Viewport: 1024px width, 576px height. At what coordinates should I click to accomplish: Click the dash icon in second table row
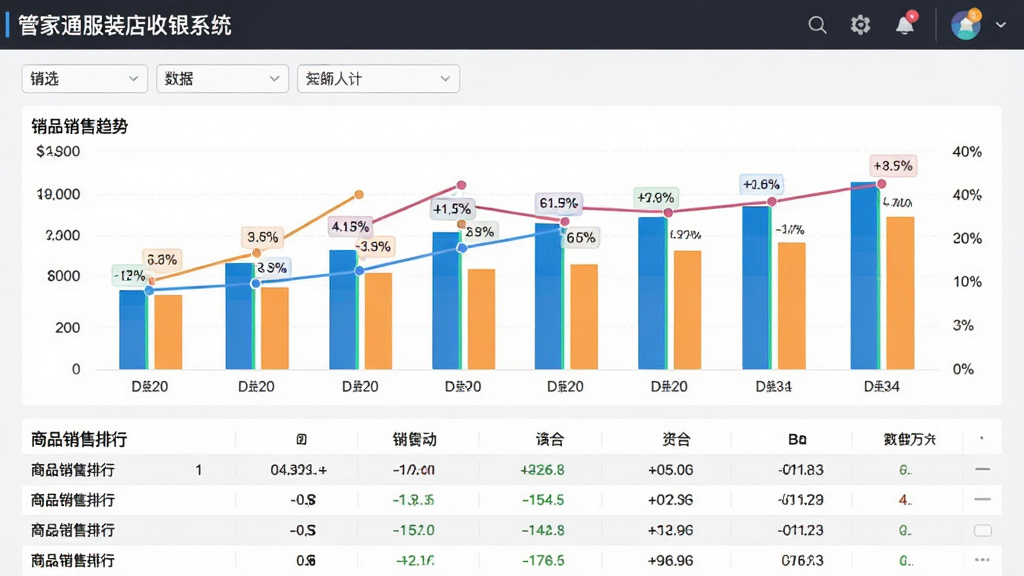click(x=982, y=499)
